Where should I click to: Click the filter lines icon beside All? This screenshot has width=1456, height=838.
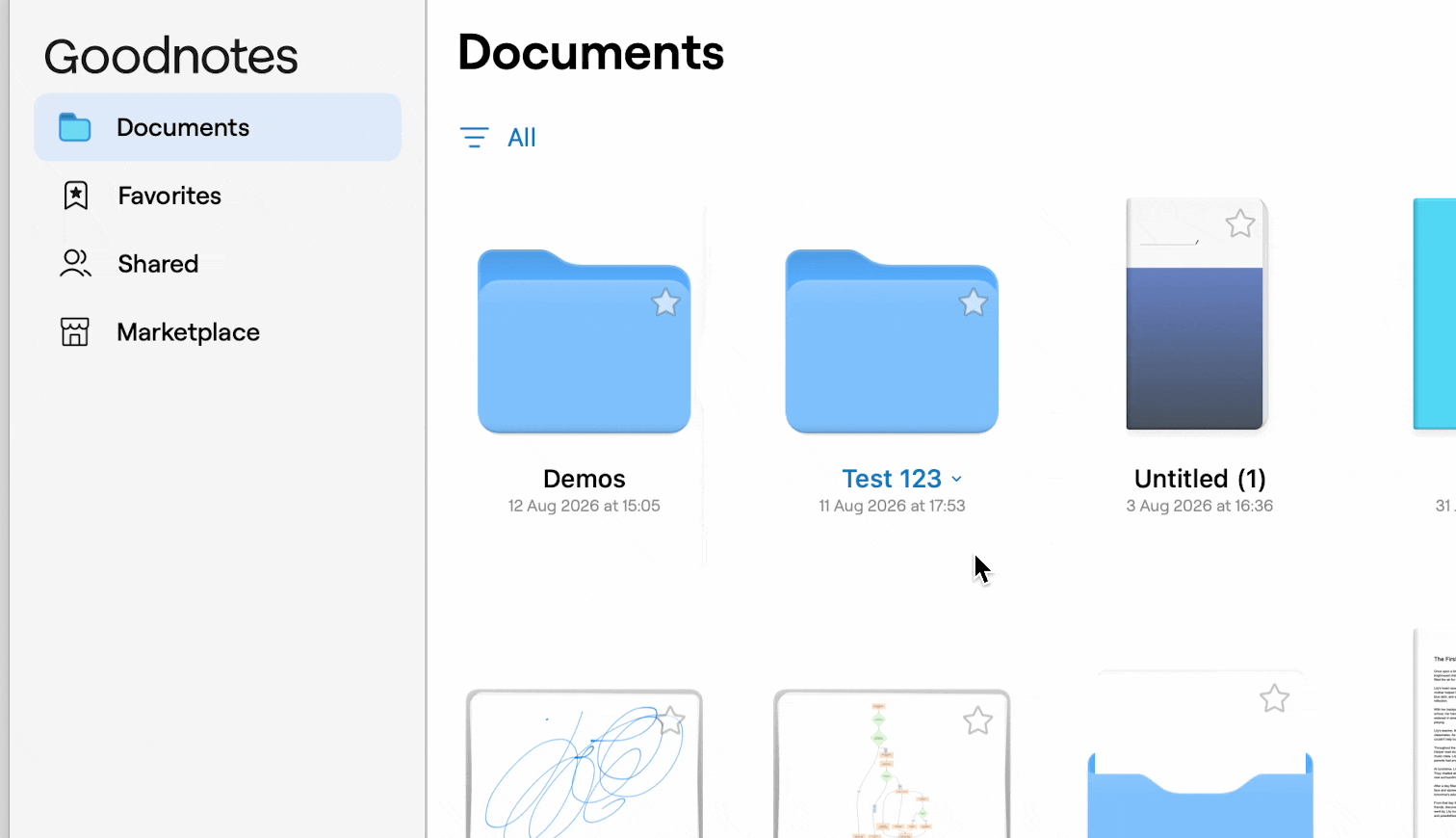(474, 138)
